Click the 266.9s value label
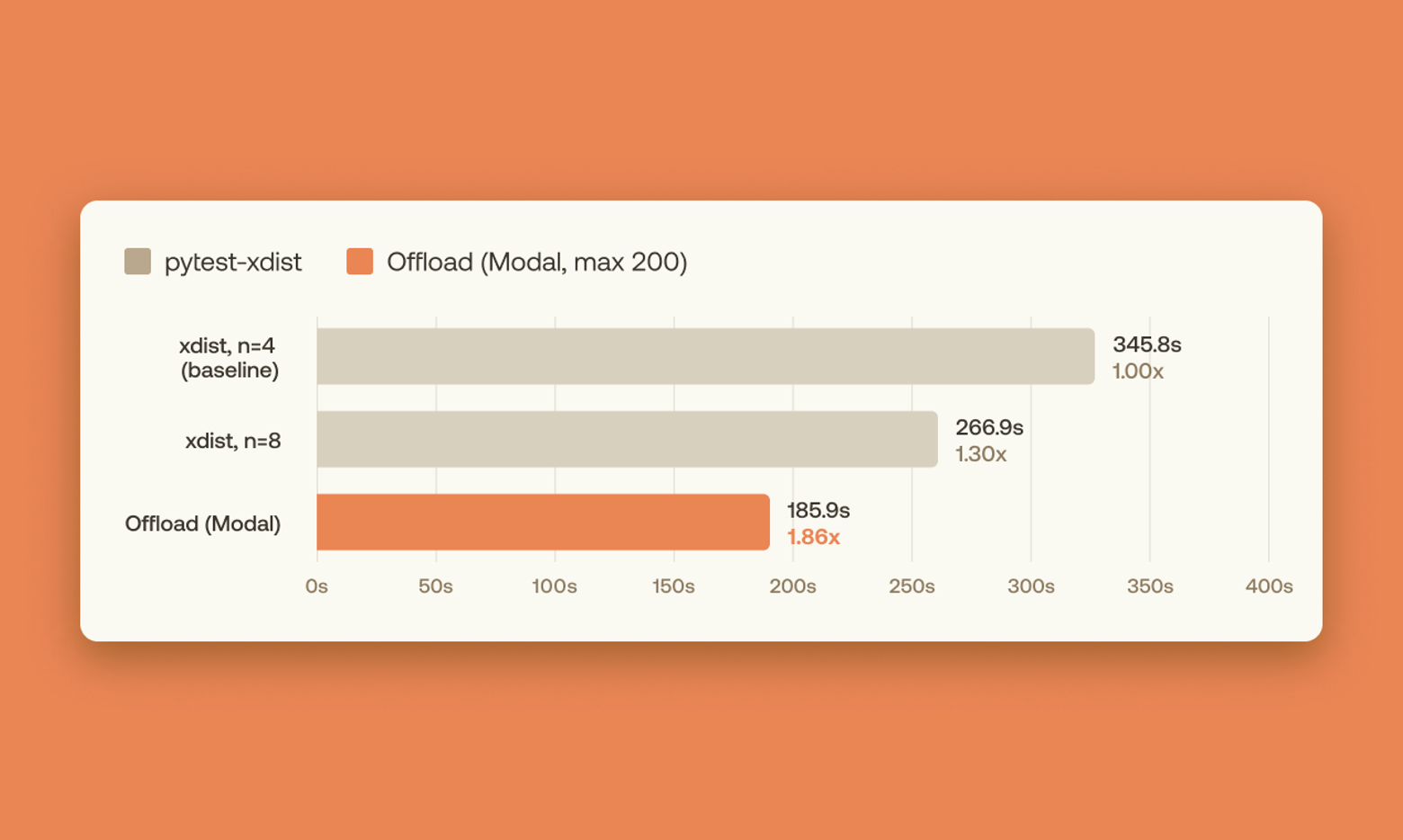1403x840 pixels. pyautogui.click(x=989, y=427)
